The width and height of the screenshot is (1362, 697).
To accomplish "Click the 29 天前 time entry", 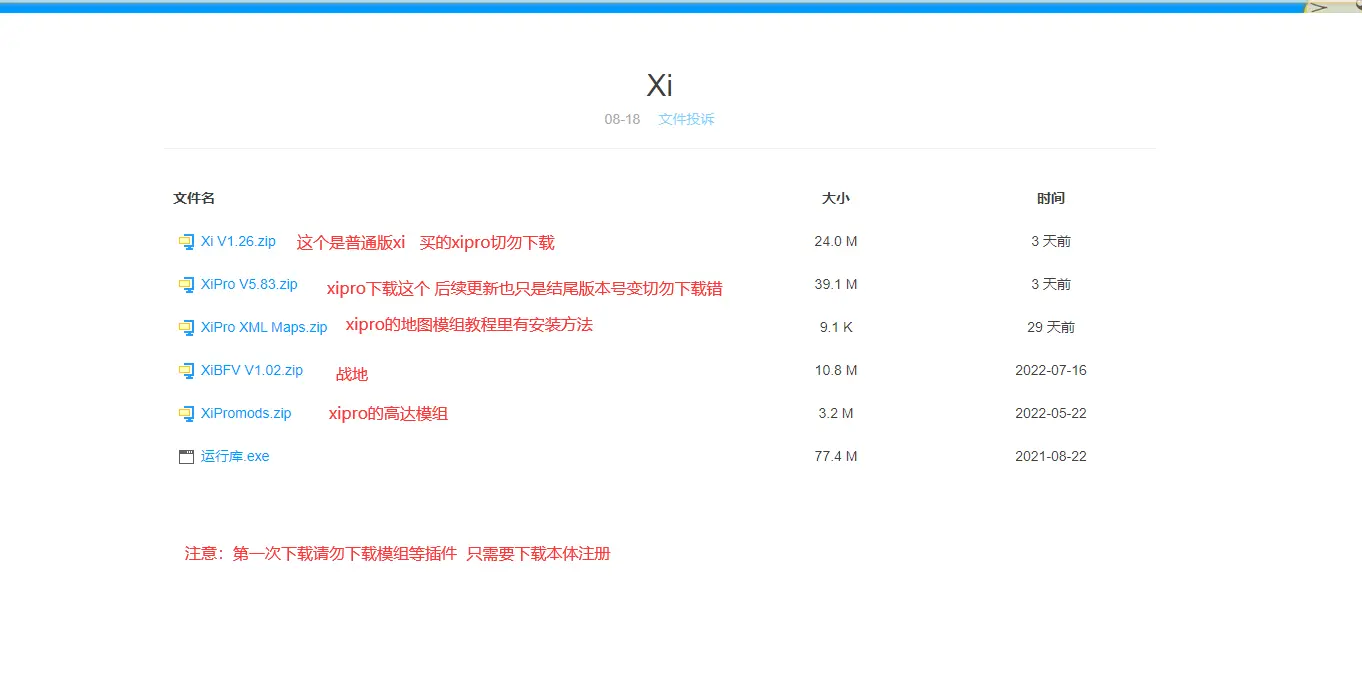I will pyautogui.click(x=1051, y=327).
